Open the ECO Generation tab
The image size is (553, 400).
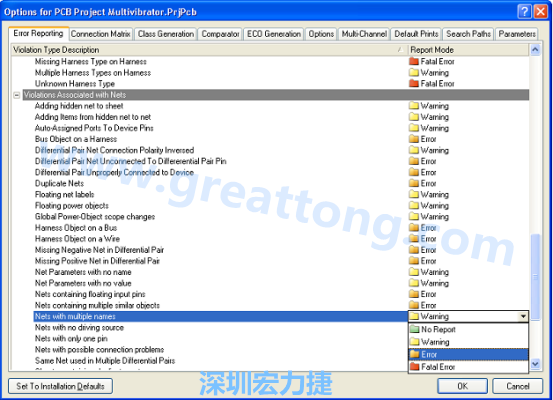tap(274, 34)
